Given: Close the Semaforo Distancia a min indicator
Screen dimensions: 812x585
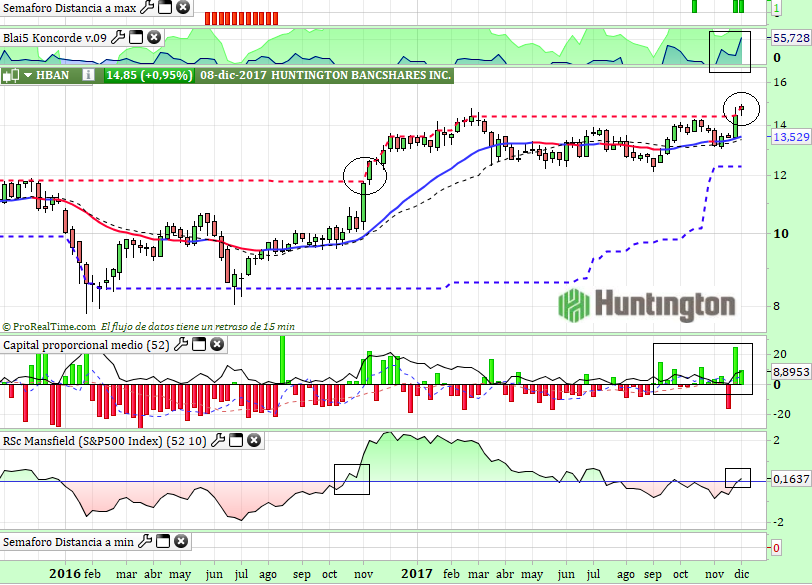Looking at the screenshot, I should click(181, 542).
